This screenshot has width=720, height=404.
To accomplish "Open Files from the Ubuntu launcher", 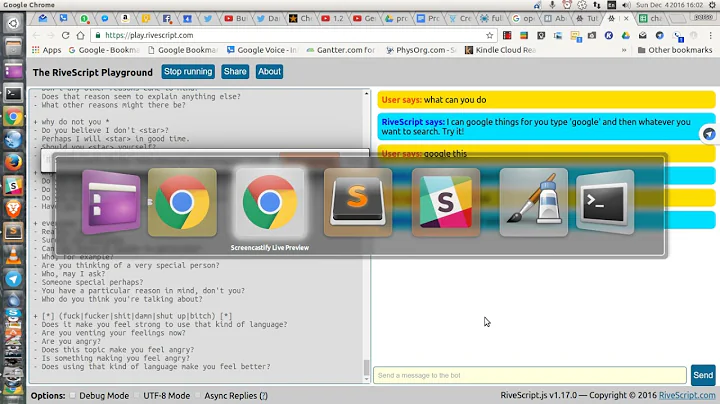I will pos(13,47).
